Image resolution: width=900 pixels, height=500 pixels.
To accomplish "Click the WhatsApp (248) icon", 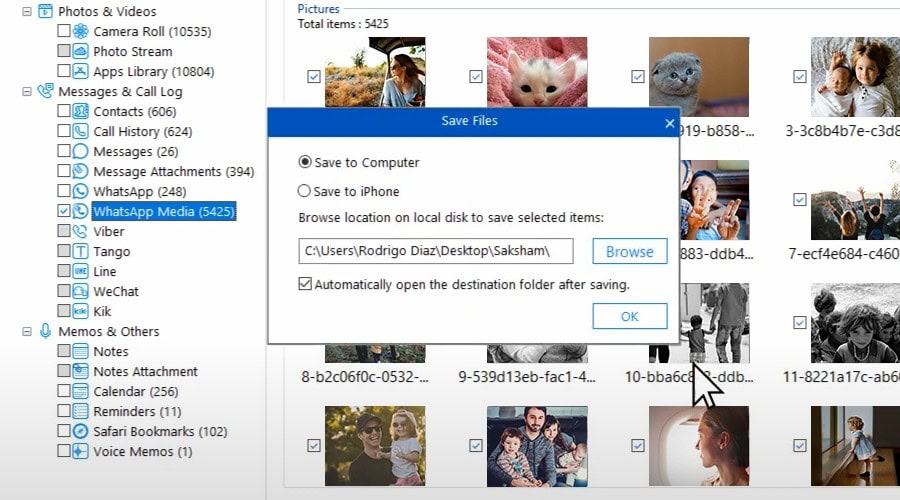I will point(80,191).
